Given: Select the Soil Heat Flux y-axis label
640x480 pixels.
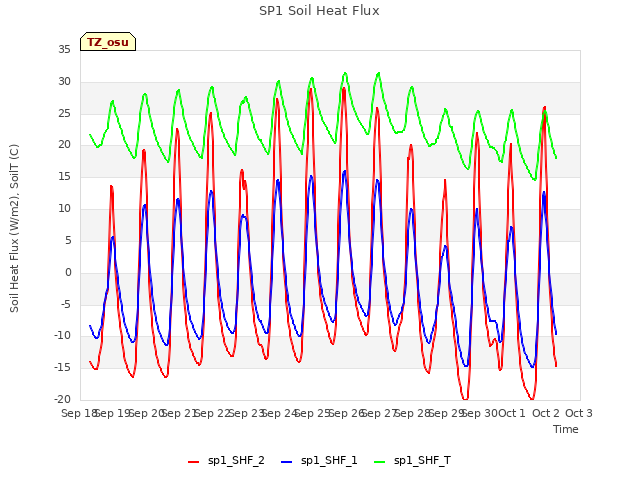Looking at the screenshot, I should (x=14, y=228).
